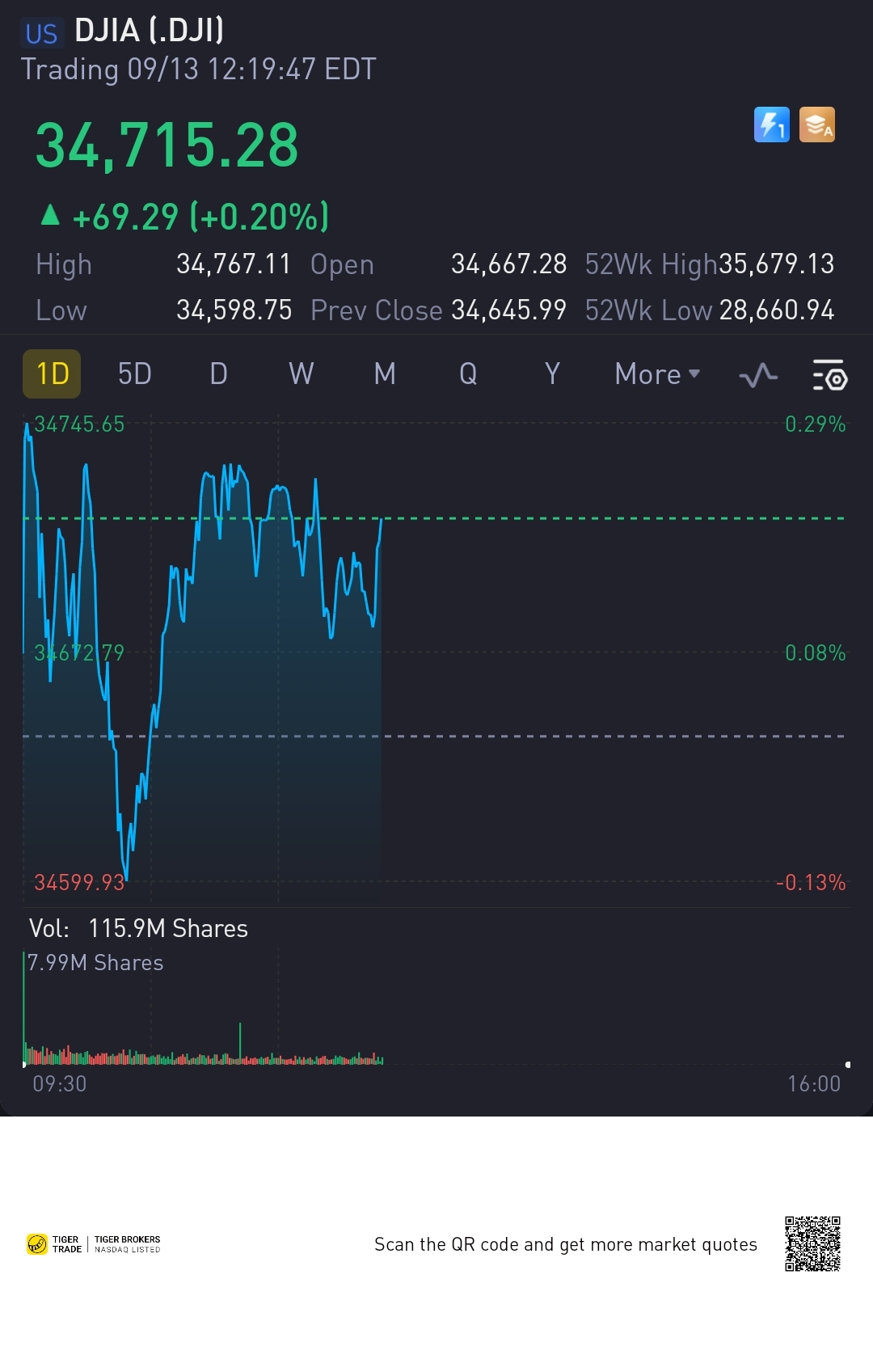The height and width of the screenshot is (1372, 873).
Task: Tap the green up-arrow change indicator
Action: pos(50,215)
